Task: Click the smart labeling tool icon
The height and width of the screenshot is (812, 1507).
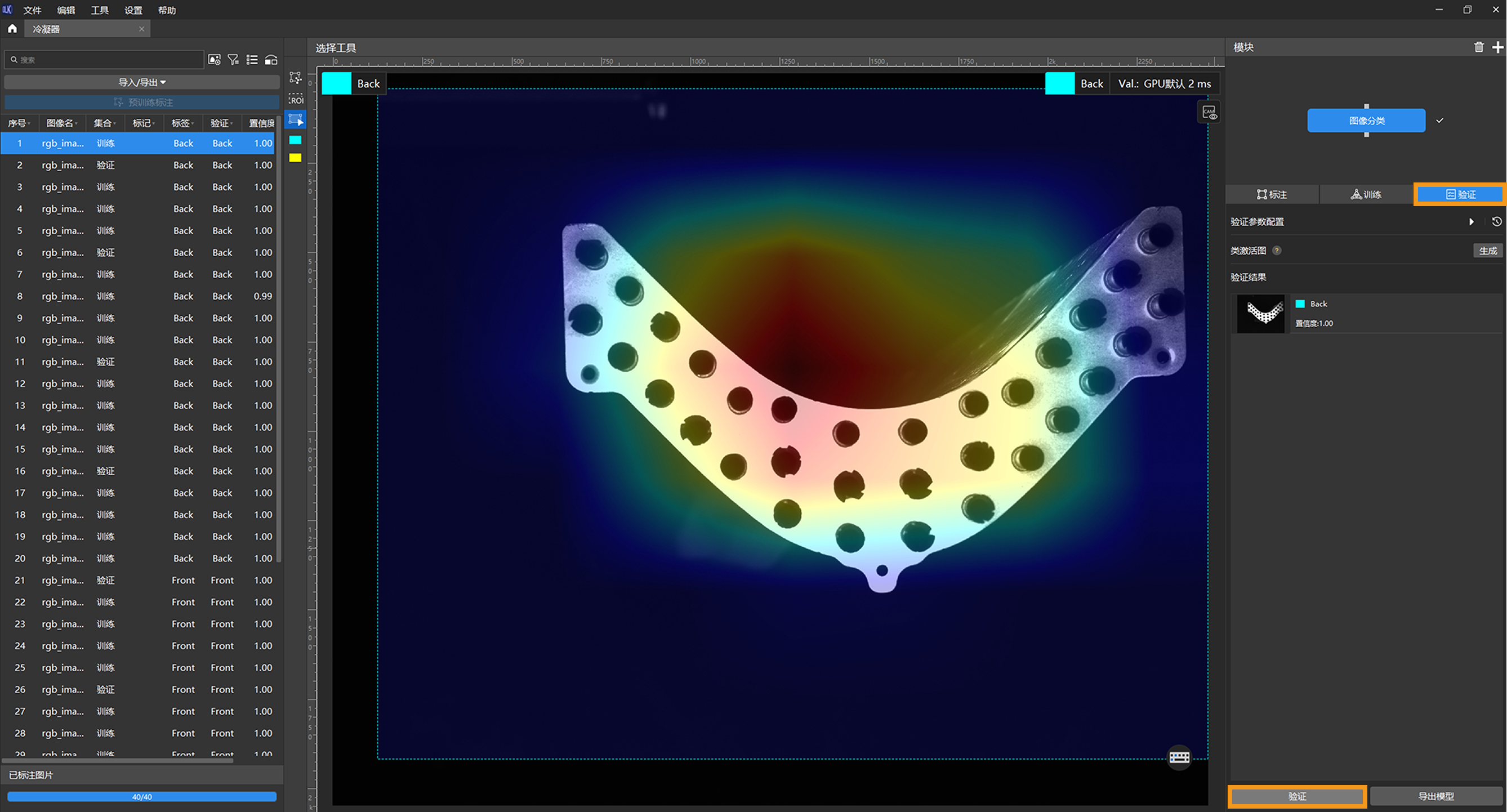Action: pyautogui.click(x=296, y=77)
